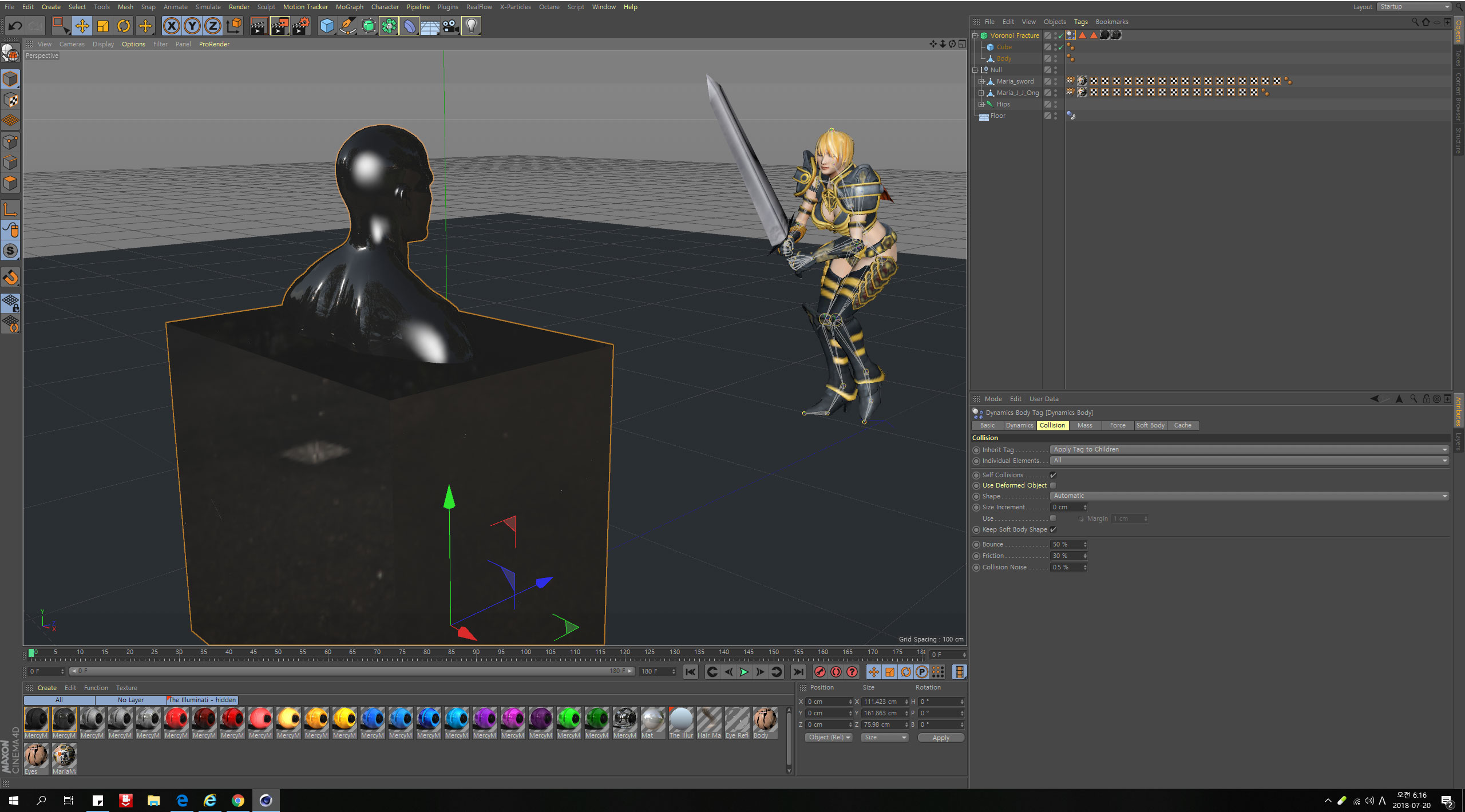Screen dimensions: 1465x812
Task: Toggle Autokeying record button
Action: point(836,672)
